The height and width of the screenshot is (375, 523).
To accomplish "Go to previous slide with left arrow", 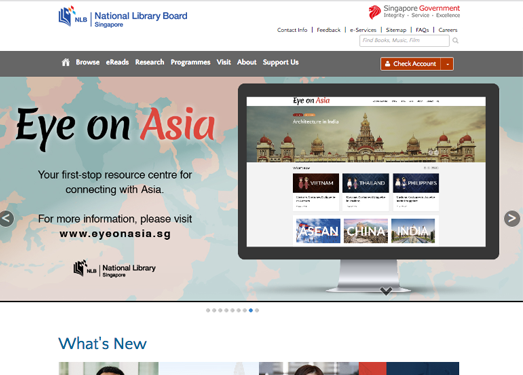I will point(6,219).
